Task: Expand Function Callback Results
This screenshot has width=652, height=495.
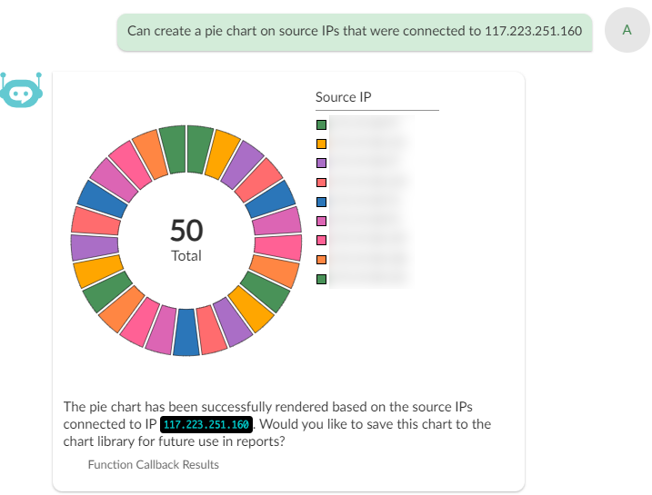Action: (x=153, y=464)
